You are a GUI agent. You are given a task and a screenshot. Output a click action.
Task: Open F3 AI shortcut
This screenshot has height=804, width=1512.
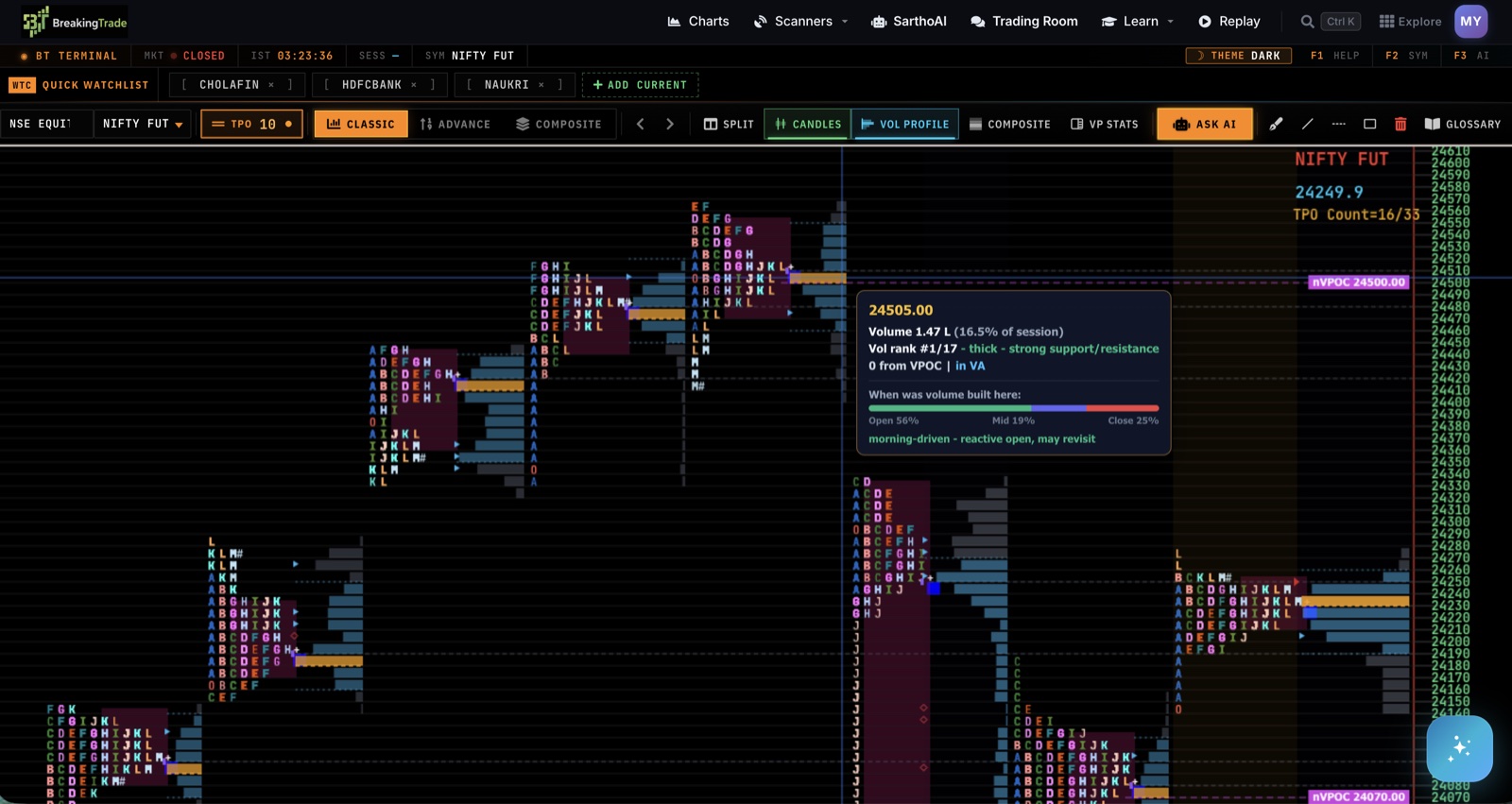click(1471, 56)
